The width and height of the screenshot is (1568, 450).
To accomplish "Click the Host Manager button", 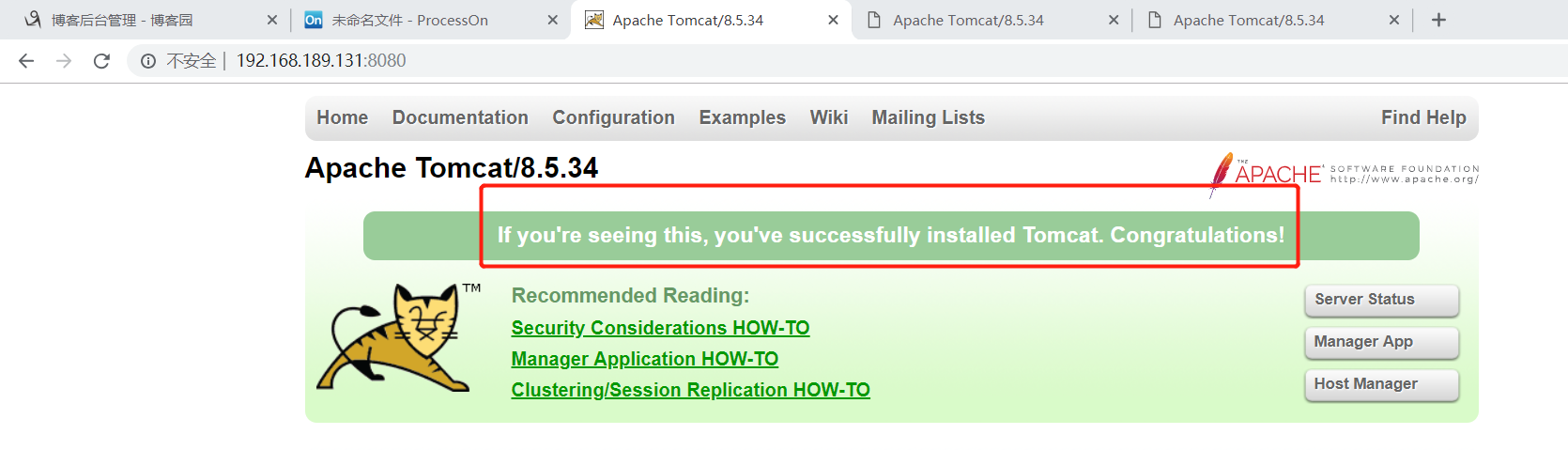I will click(x=1381, y=384).
